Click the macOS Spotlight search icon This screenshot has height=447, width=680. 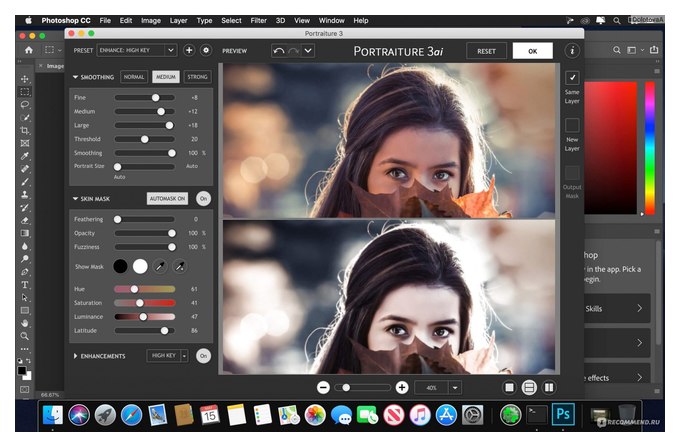[616, 20]
